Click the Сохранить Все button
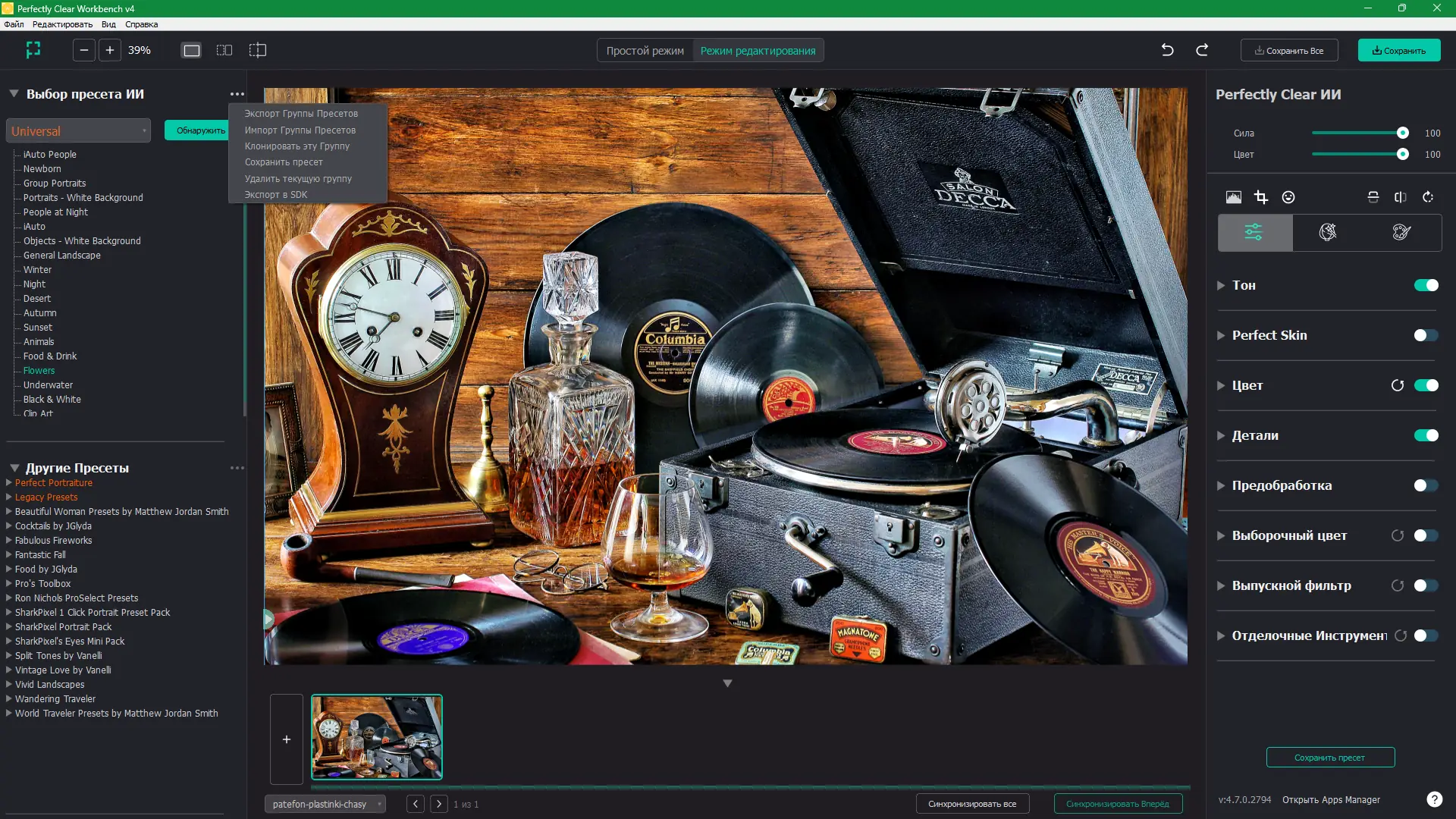1456x819 pixels. (x=1288, y=51)
